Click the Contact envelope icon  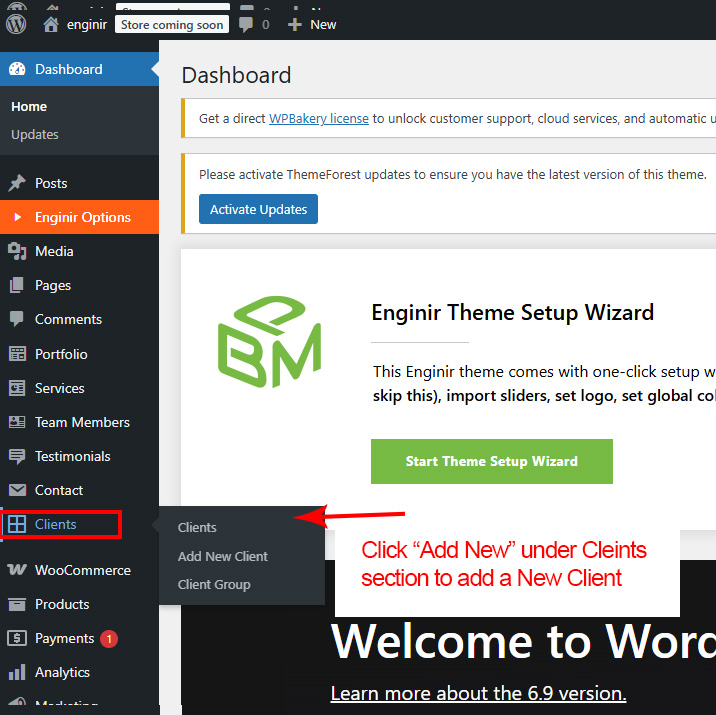click(x=17, y=490)
